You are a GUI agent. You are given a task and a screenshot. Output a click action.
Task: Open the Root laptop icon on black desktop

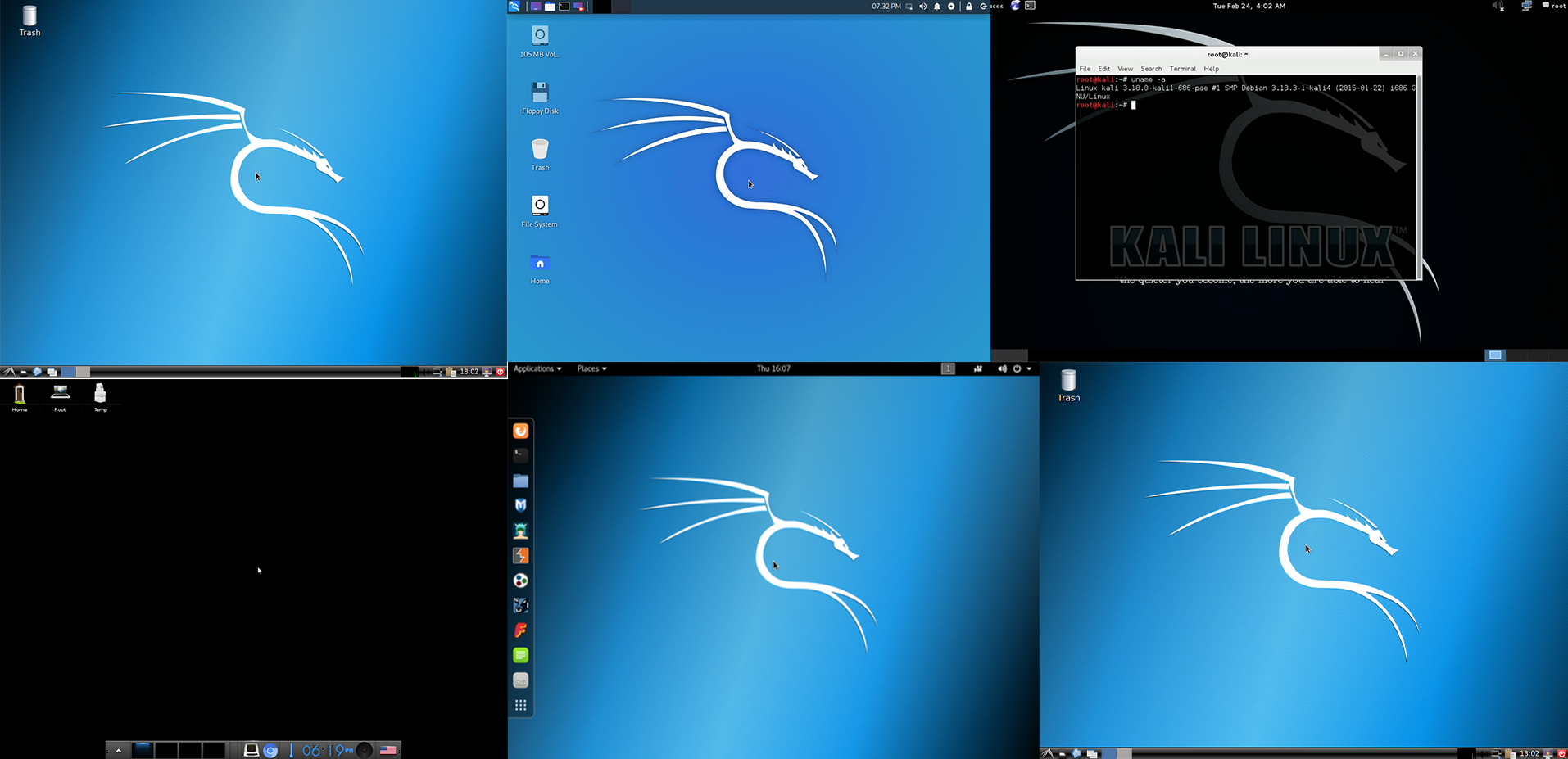click(60, 397)
